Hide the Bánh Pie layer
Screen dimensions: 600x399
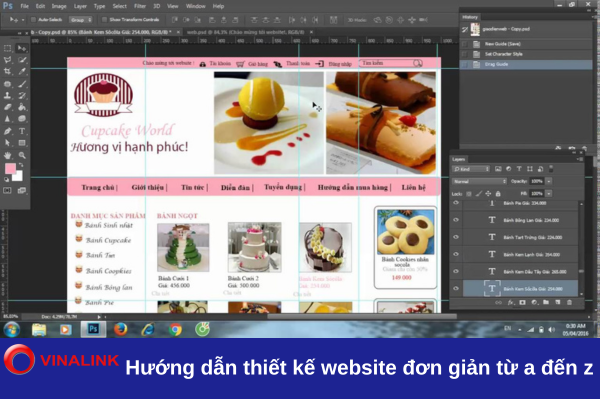coord(456,203)
